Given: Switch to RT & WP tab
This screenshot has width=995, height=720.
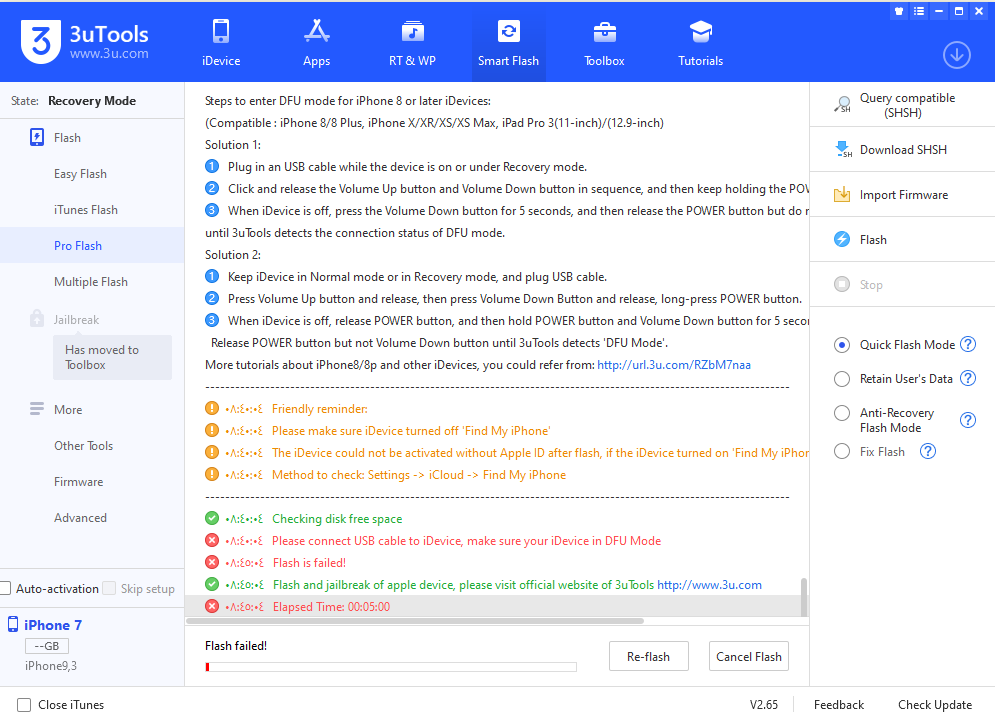Looking at the screenshot, I should click(x=412, y=43).
